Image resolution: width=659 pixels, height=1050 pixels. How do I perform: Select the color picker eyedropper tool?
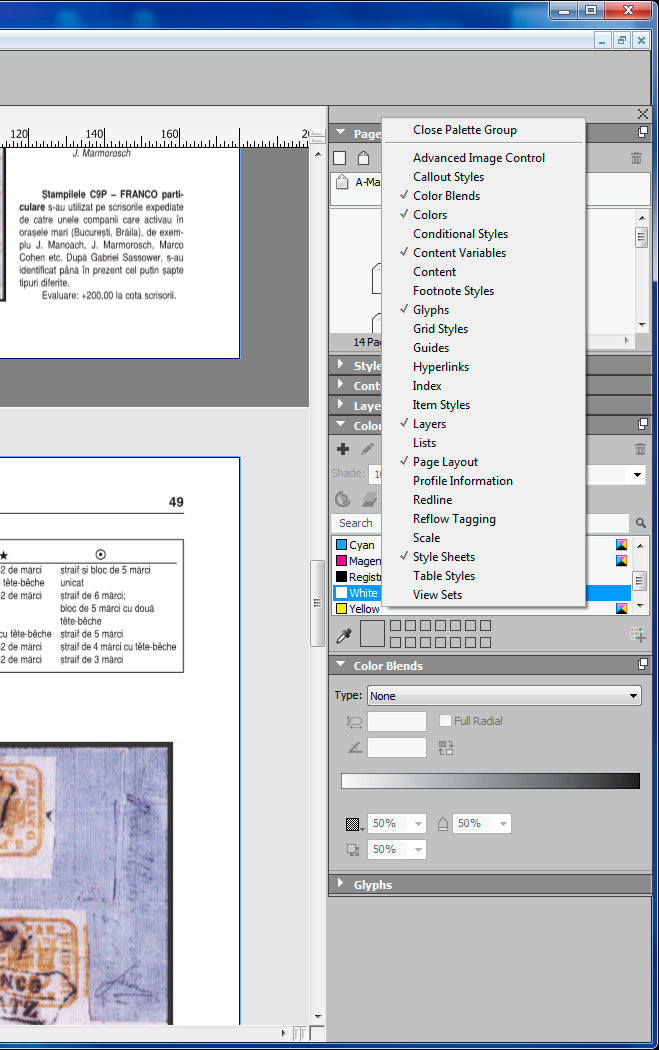(343, 634)
